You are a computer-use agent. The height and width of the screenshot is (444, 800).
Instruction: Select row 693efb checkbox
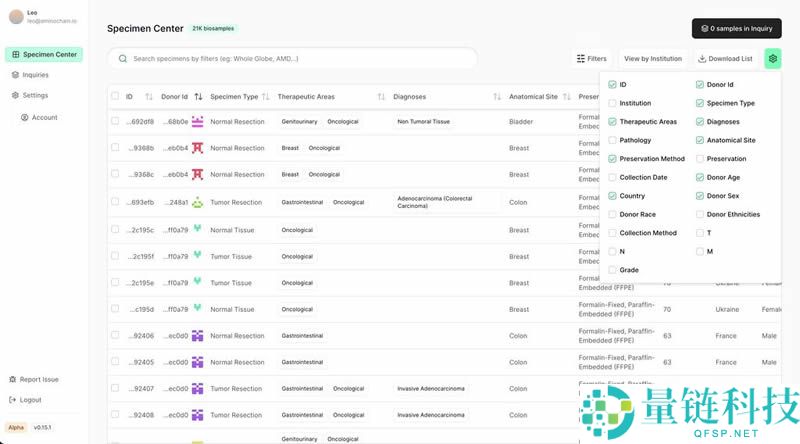pyautogui.click(x=115, y=202)
